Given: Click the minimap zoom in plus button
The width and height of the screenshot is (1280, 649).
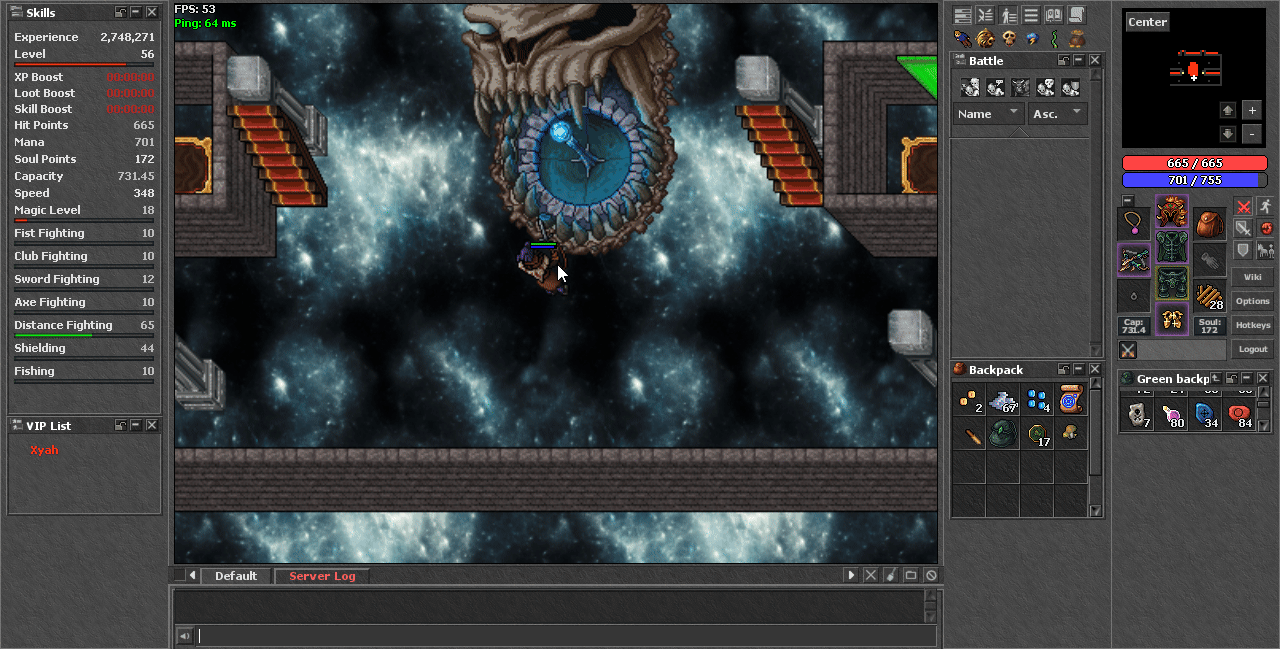Looking at the screenshot, I should (x=1252, y=110).
